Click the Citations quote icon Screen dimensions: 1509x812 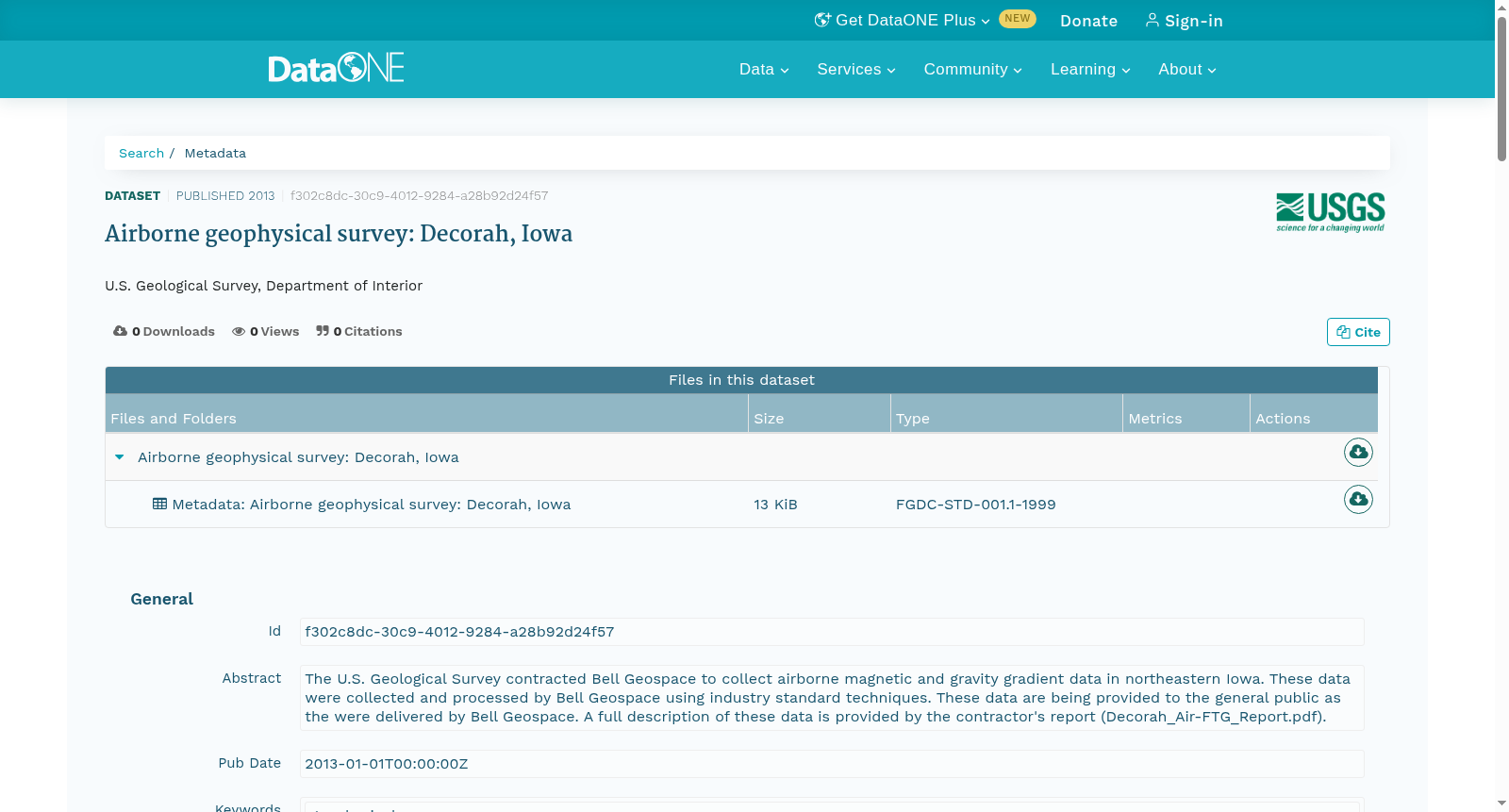pyautogui.click(x=323, y=331)
